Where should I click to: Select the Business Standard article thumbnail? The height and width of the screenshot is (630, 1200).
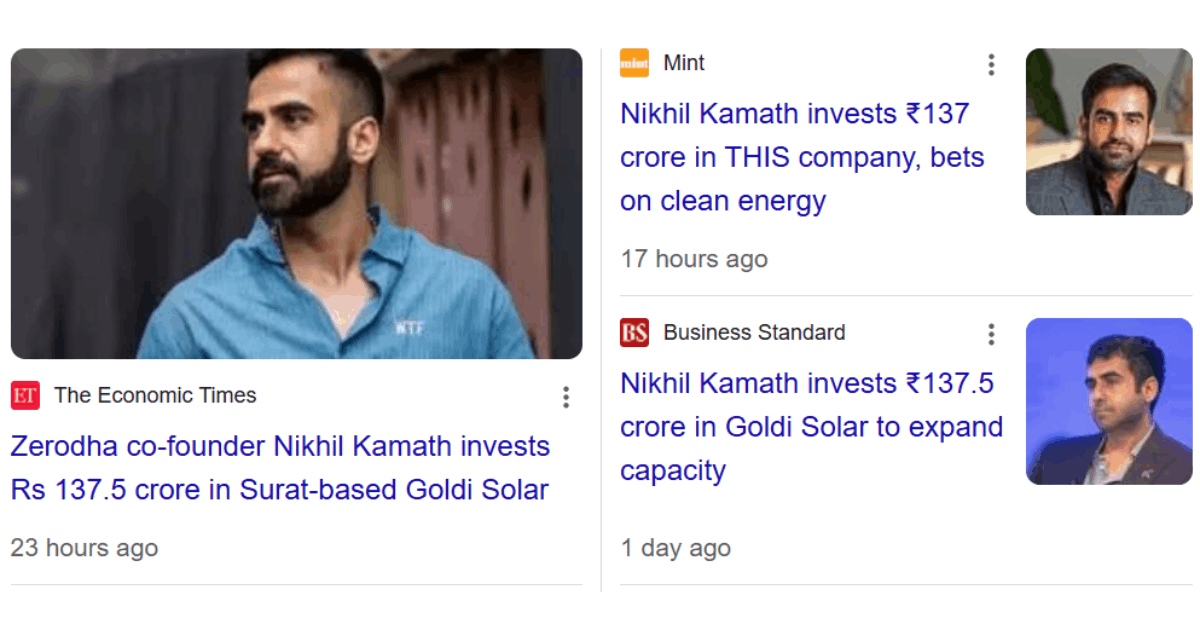[x=1109, y=401]
